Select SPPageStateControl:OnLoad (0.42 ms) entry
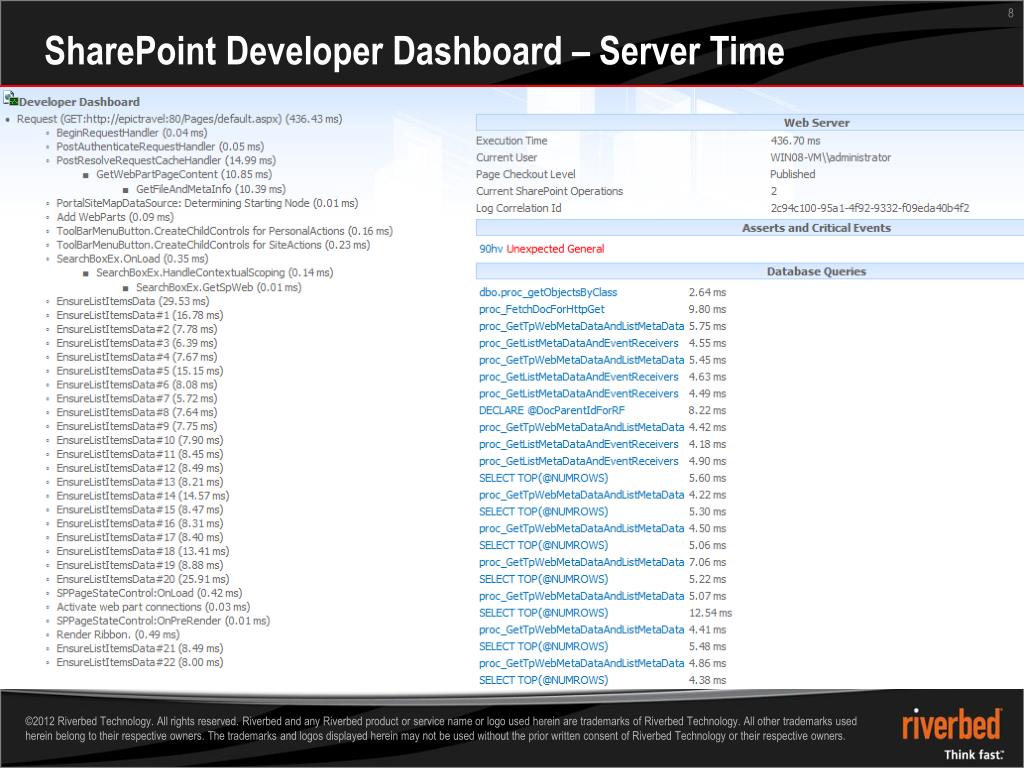The height and width of the screenshot is (768, 1024). tap(149, 593)
